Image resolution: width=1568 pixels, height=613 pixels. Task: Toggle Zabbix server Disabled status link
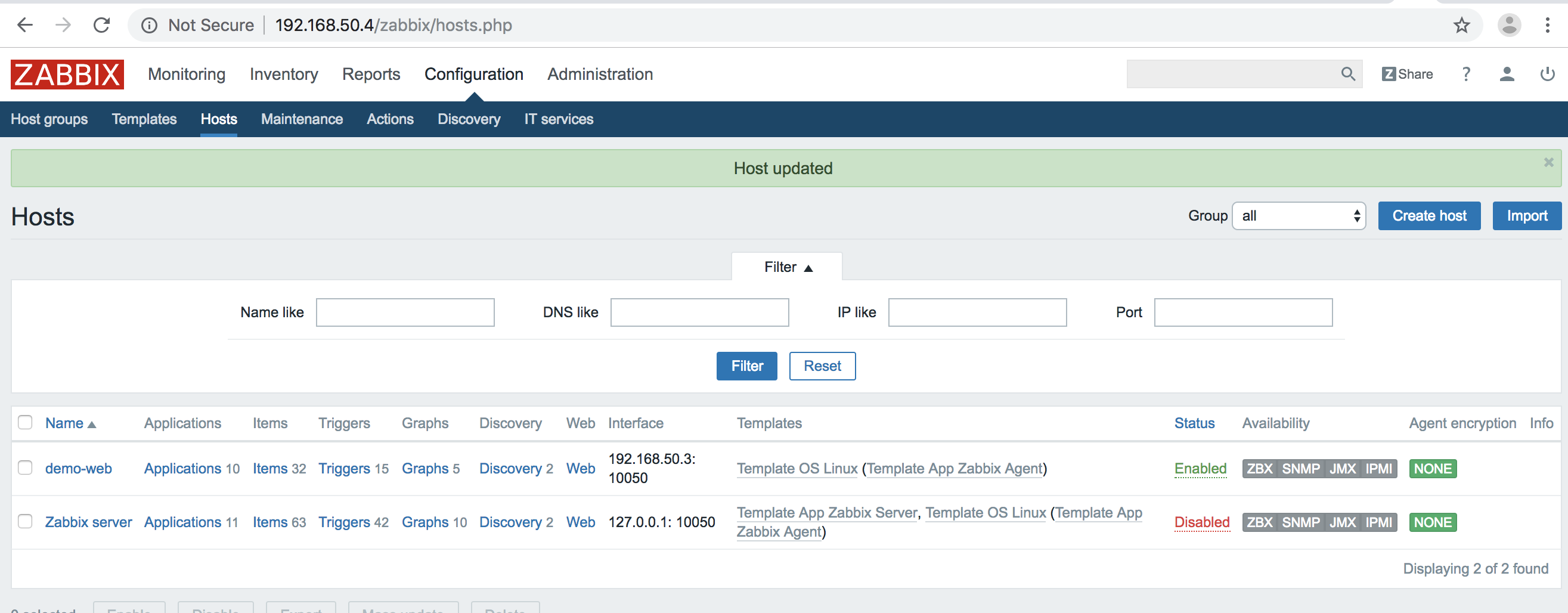point(1201,522)
